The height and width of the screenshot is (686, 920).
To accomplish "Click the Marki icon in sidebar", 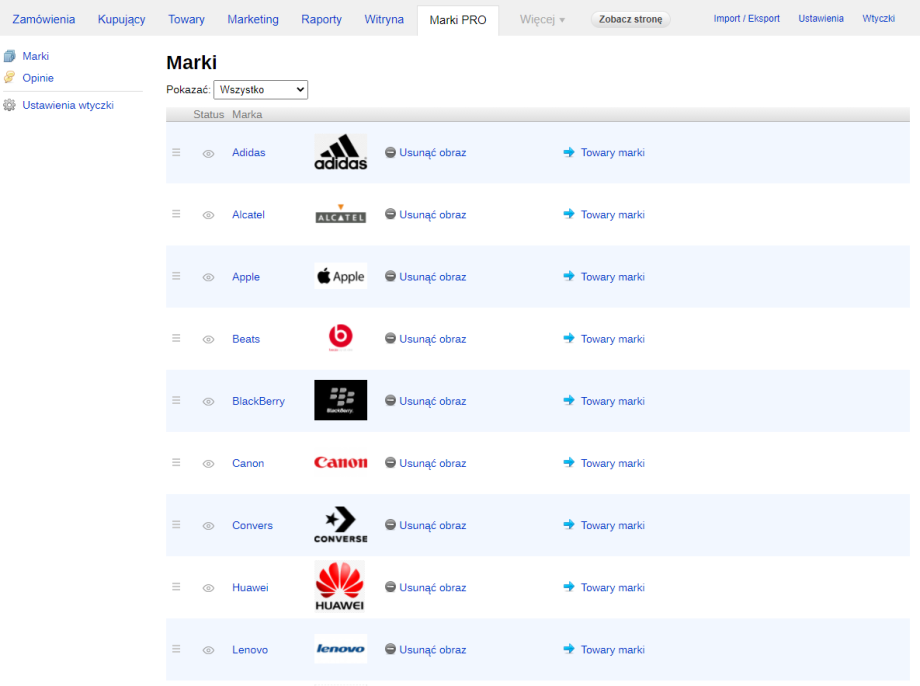I will (x=10, y=57).
